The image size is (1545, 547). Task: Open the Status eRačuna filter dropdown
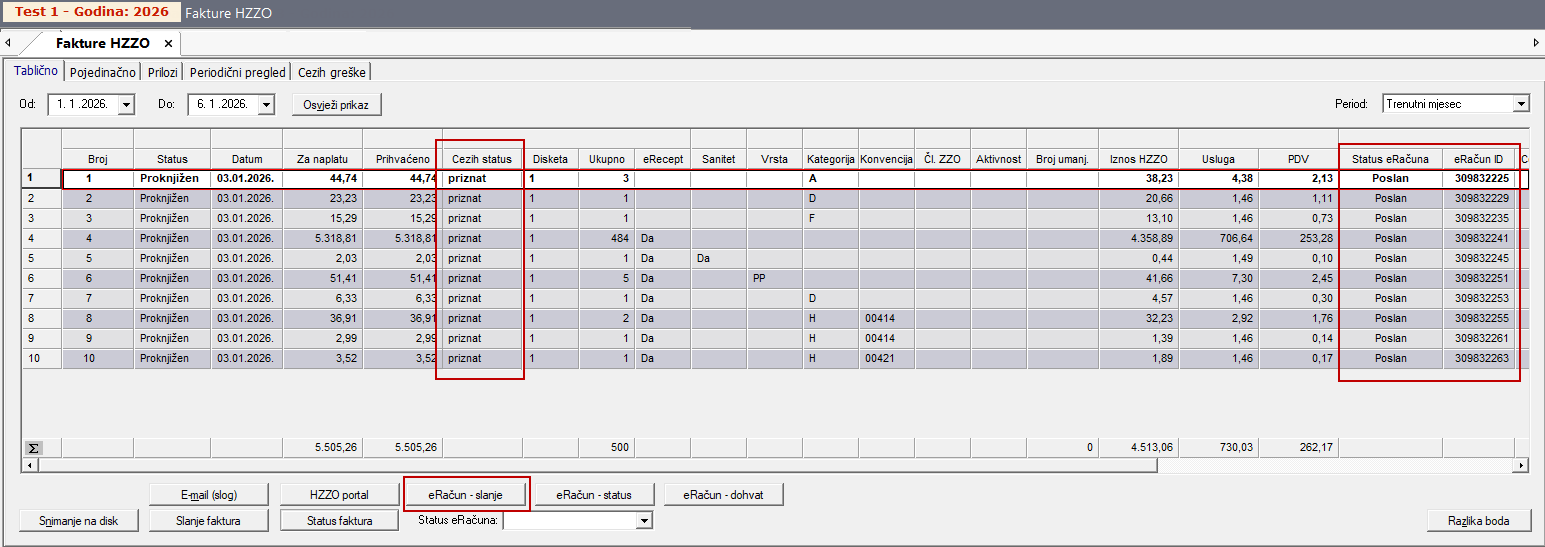(x=645, y=520)
